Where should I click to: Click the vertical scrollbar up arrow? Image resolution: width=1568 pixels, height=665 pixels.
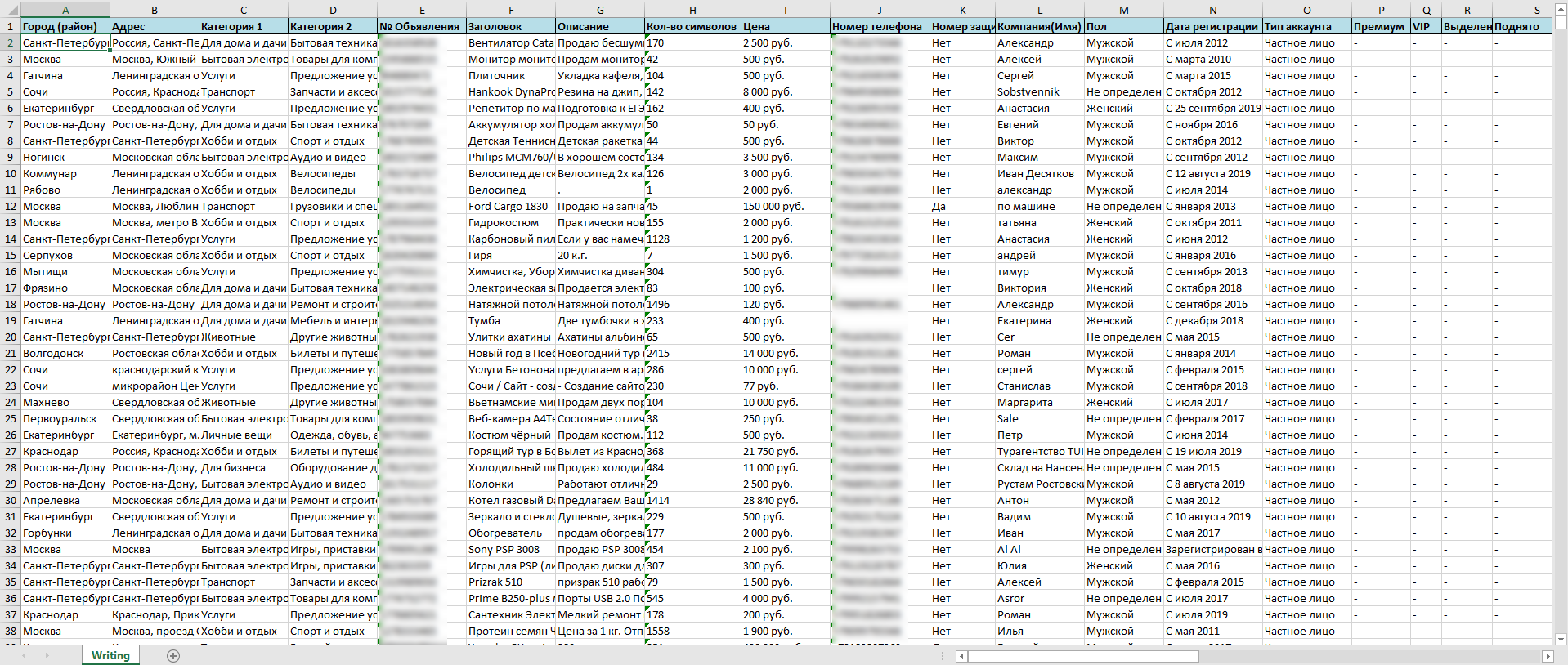(x=1561, y=9)
